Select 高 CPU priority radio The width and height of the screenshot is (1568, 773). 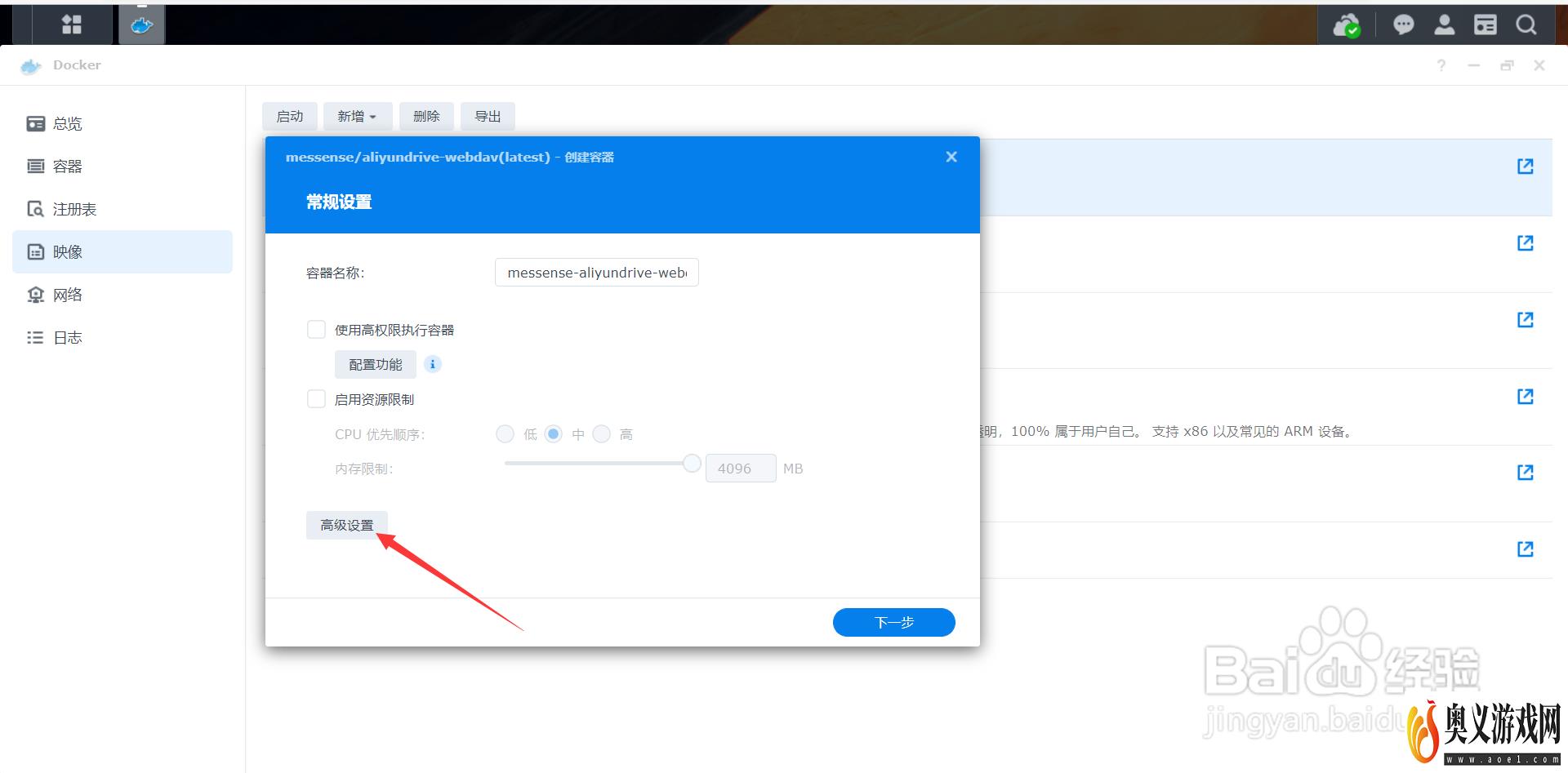(x=602, y=434)
